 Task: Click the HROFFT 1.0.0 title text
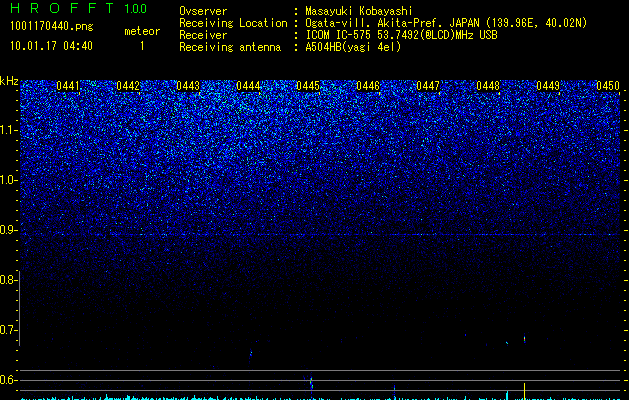78,8
